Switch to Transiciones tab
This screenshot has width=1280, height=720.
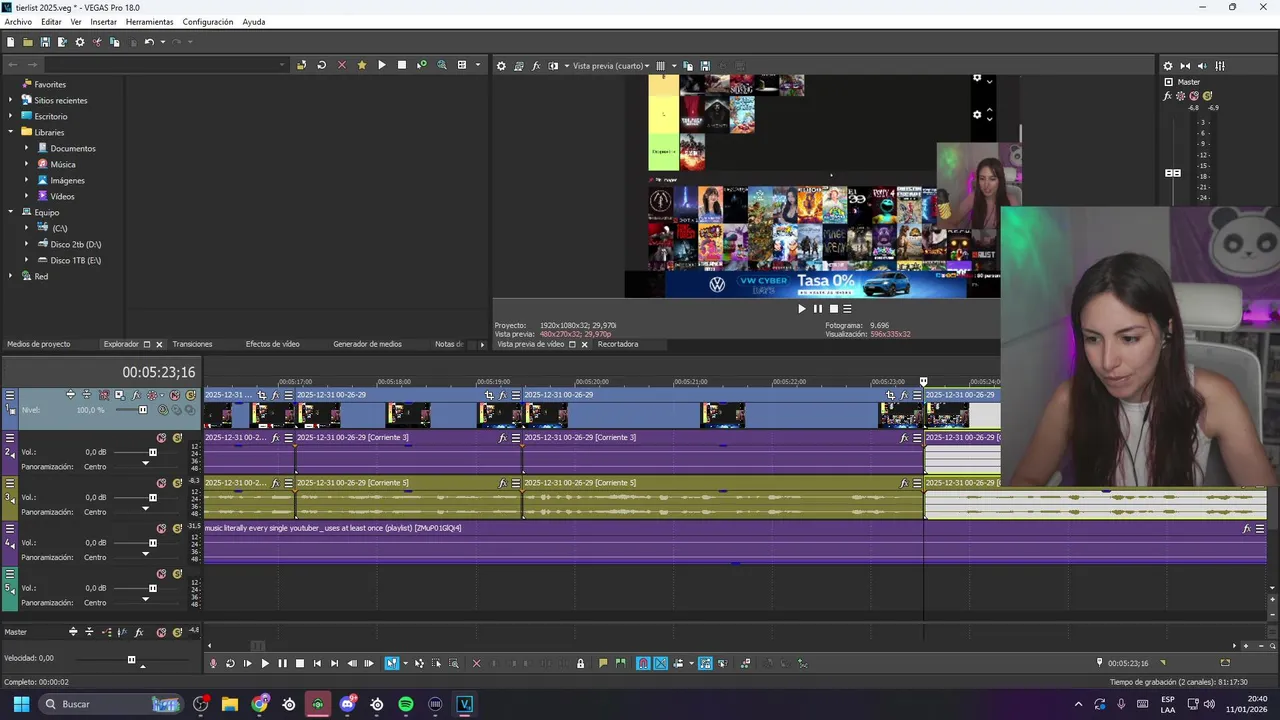coord(192,344)
